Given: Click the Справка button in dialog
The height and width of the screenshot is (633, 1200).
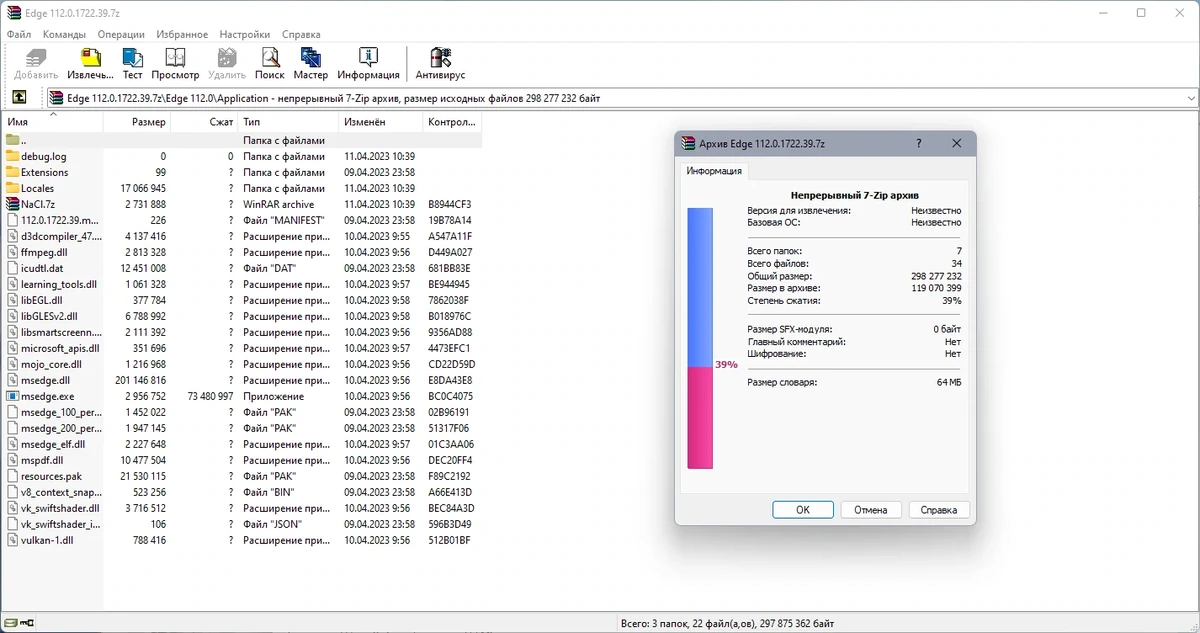Looking at the screenshot, I should pos(939,510).
